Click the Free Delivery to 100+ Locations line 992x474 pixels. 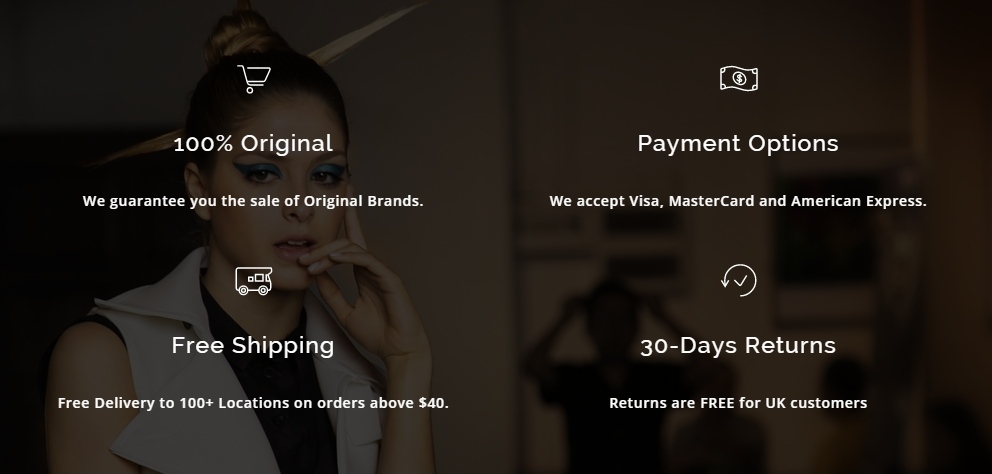click(x=253, y=403)
